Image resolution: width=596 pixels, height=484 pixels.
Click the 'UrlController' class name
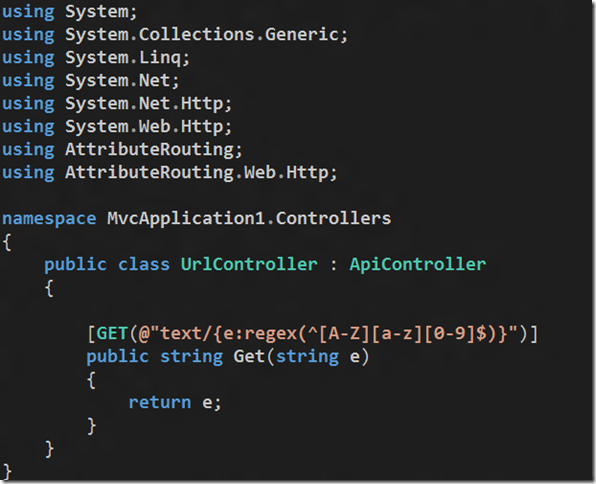point(249,264)
